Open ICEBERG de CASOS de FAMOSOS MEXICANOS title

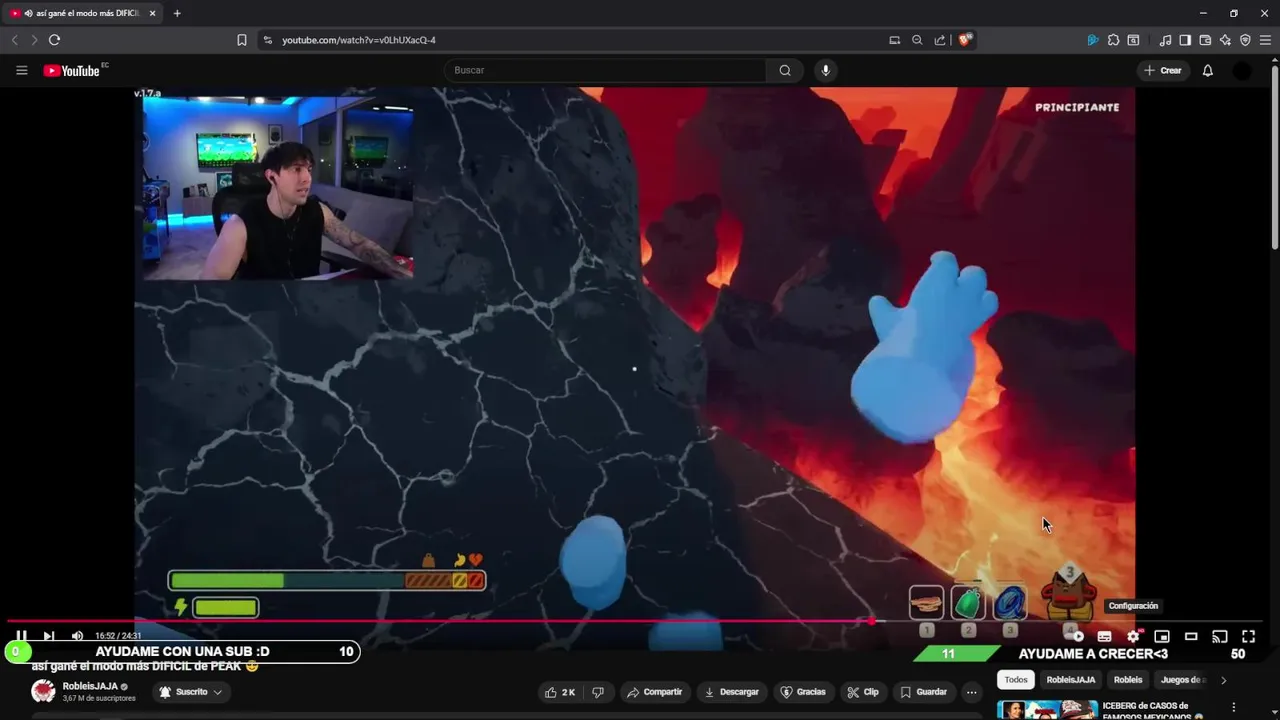click(x=1152, y=711)
